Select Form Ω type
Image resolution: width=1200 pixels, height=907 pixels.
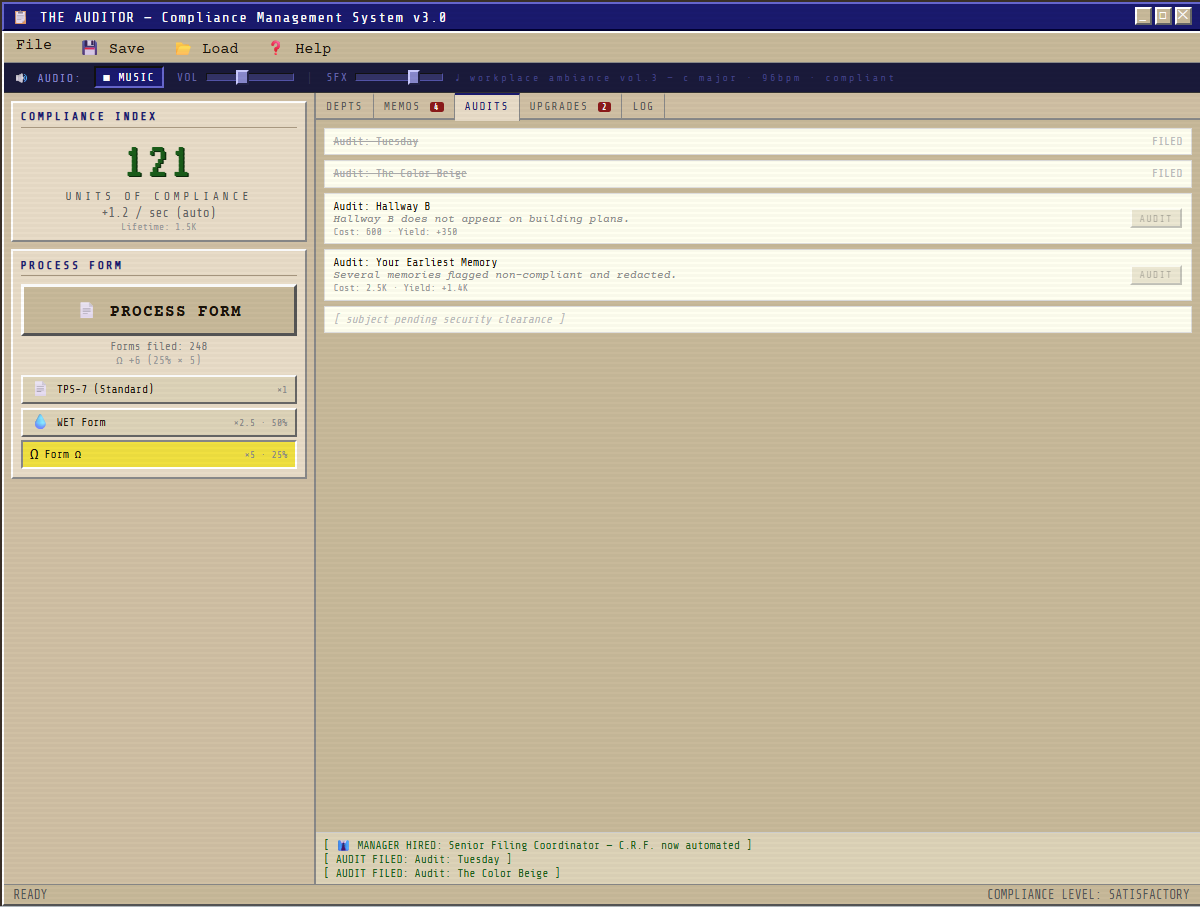[159, 454]
